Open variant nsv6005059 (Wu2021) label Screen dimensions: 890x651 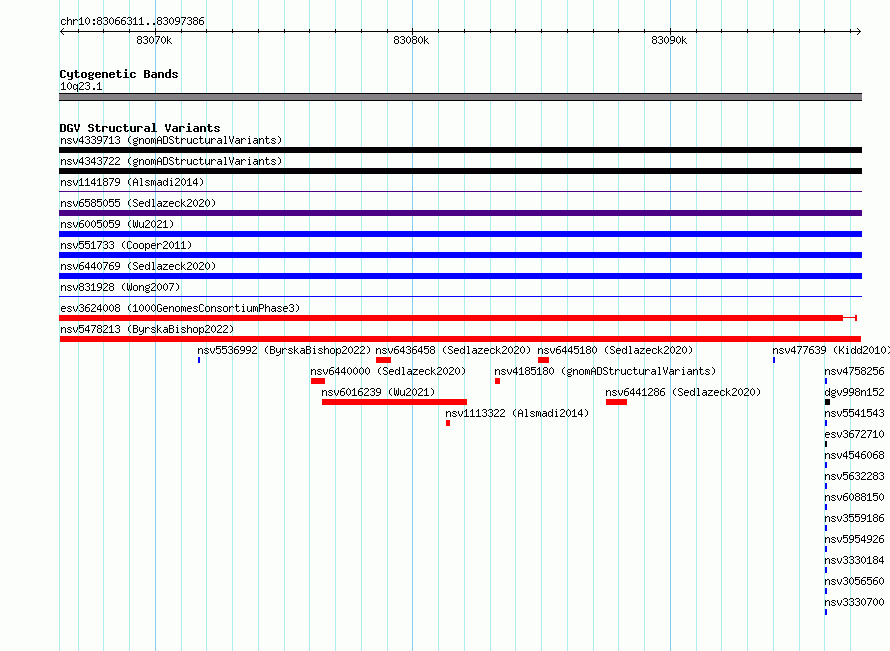[x=117, y=224]
